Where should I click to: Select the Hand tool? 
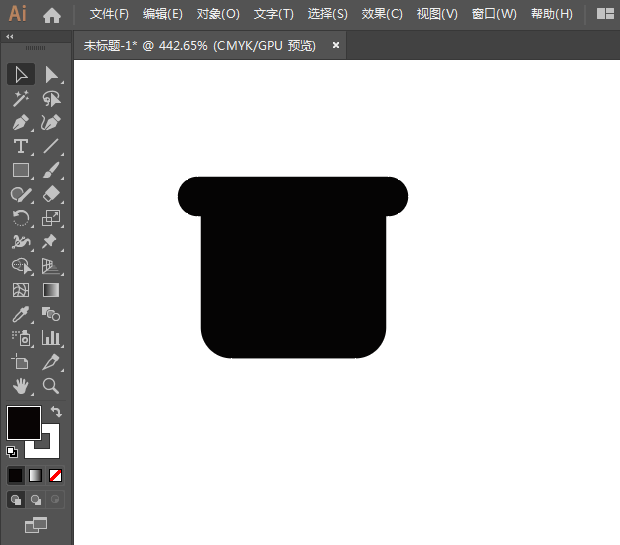click(20, 386)
